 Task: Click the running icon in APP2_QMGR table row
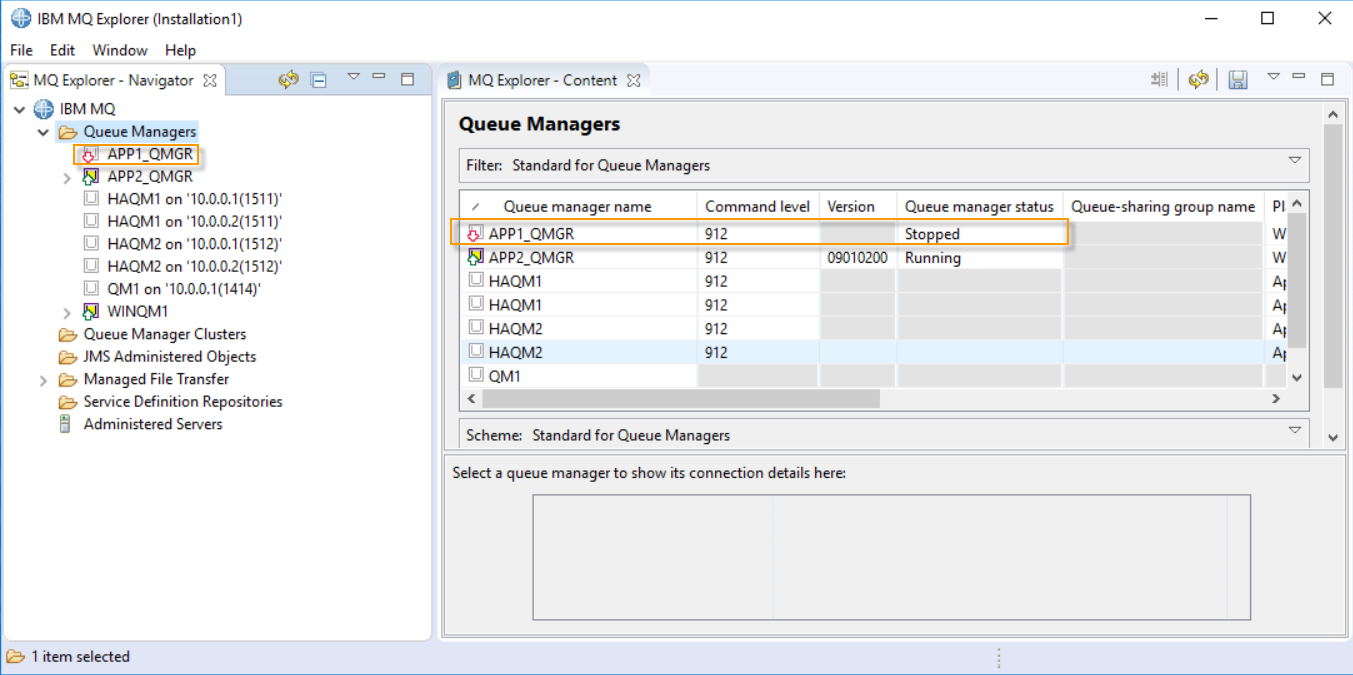475,257
